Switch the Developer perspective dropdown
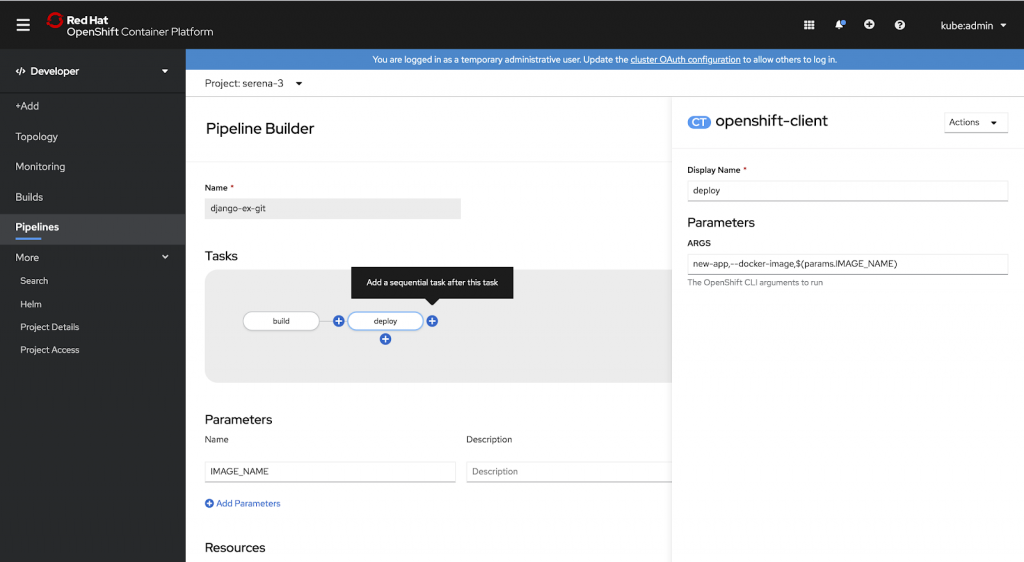This screenshot has height=562, width=1024. (92, 71)
